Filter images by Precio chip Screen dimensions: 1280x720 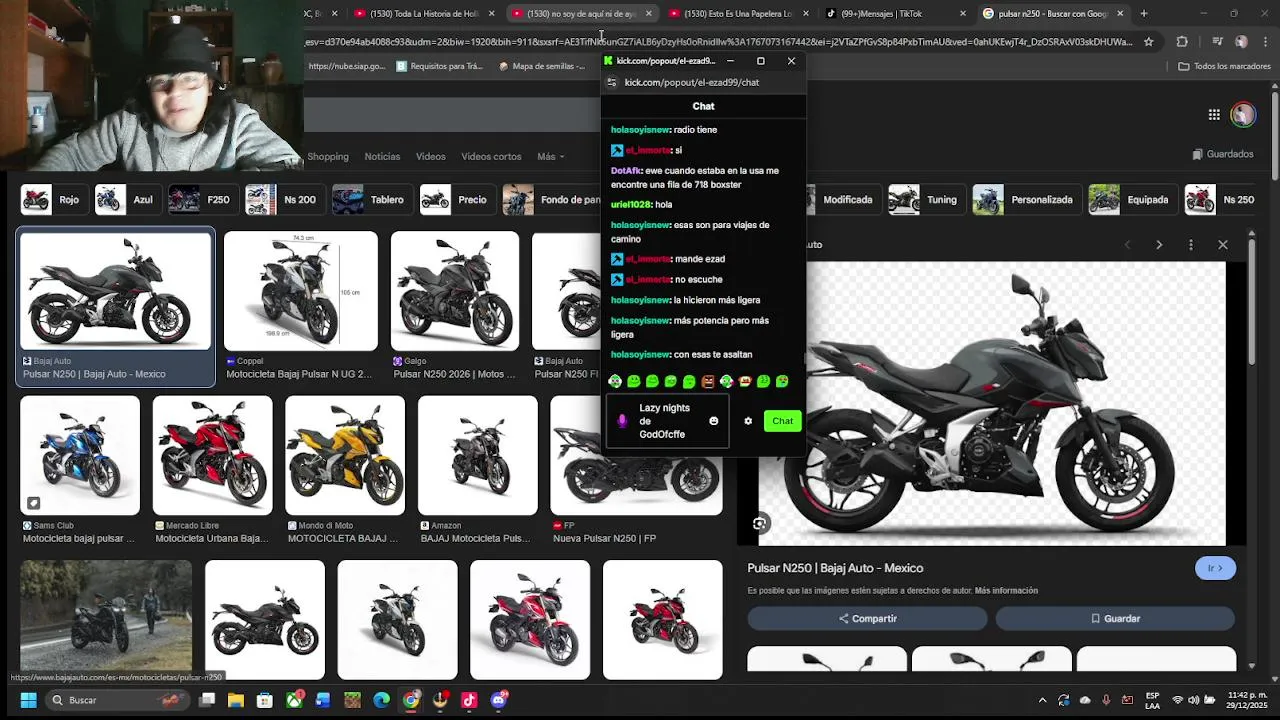pyautogui.click(x=455, y=200)
